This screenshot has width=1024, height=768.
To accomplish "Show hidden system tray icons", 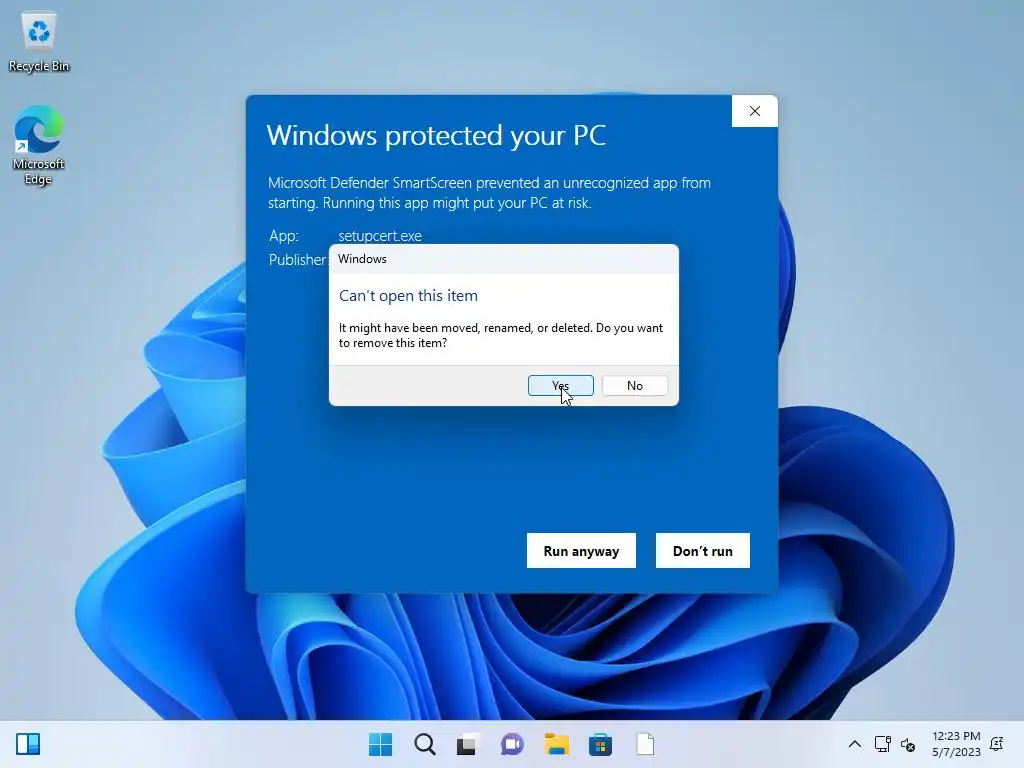I will click(854, 744).
